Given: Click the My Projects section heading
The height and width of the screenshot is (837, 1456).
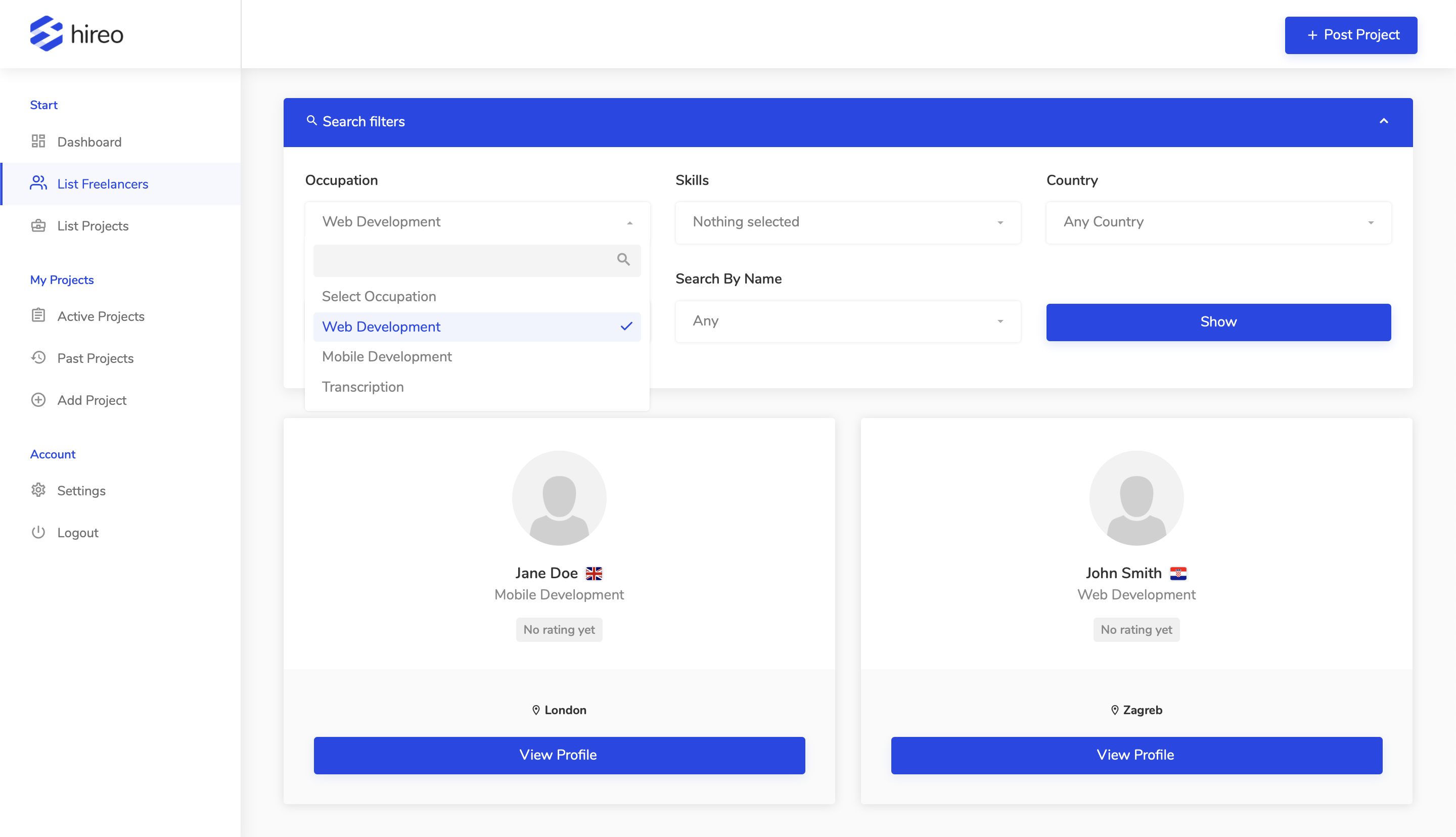Looking at the screenshot, I should point(62,280).
